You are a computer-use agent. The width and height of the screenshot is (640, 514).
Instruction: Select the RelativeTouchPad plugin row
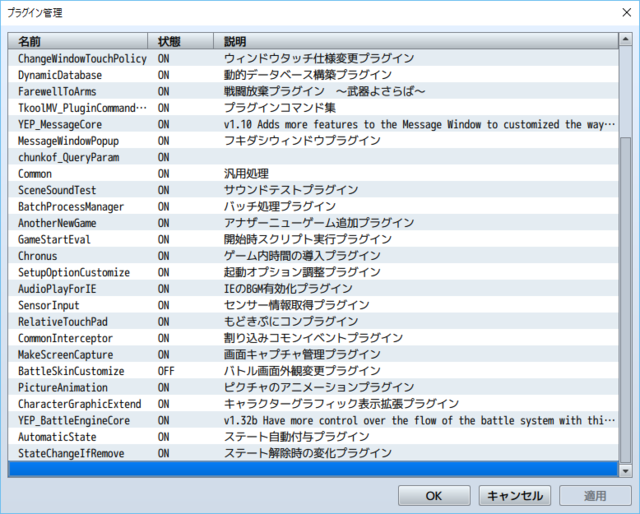tap(313, 322)
